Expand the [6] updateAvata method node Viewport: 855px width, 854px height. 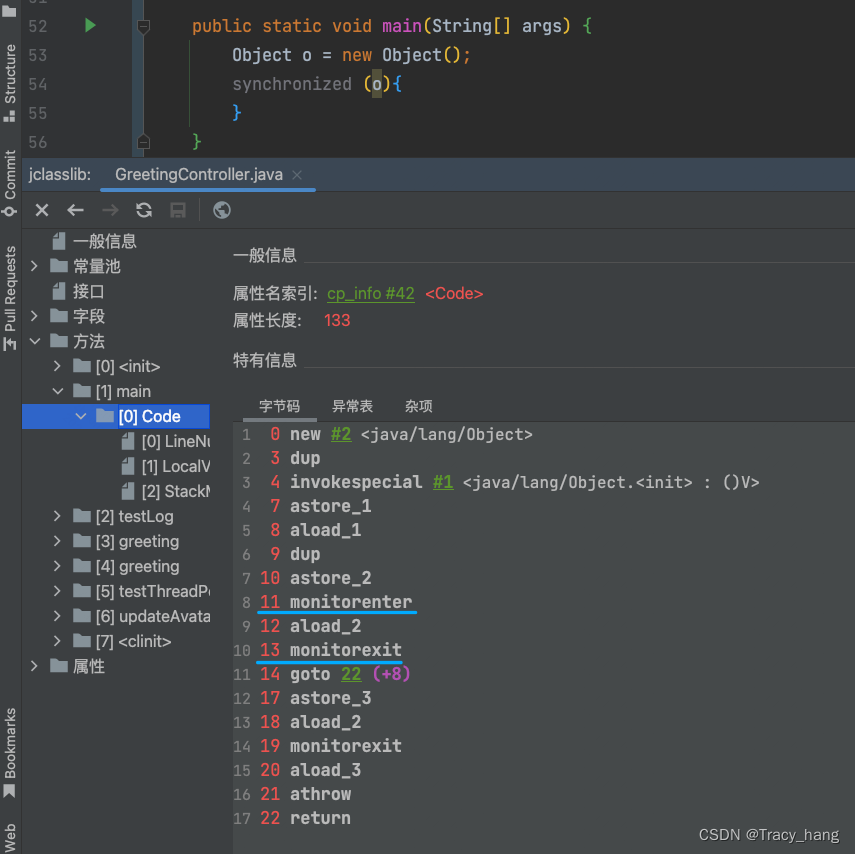click(x=57, y=616)
